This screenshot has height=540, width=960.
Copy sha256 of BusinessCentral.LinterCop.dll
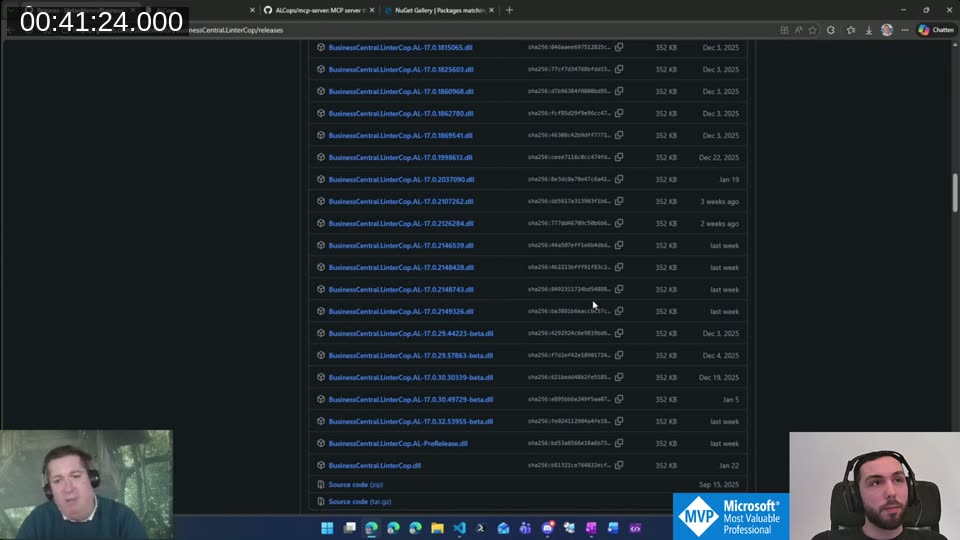click(619, 465)
